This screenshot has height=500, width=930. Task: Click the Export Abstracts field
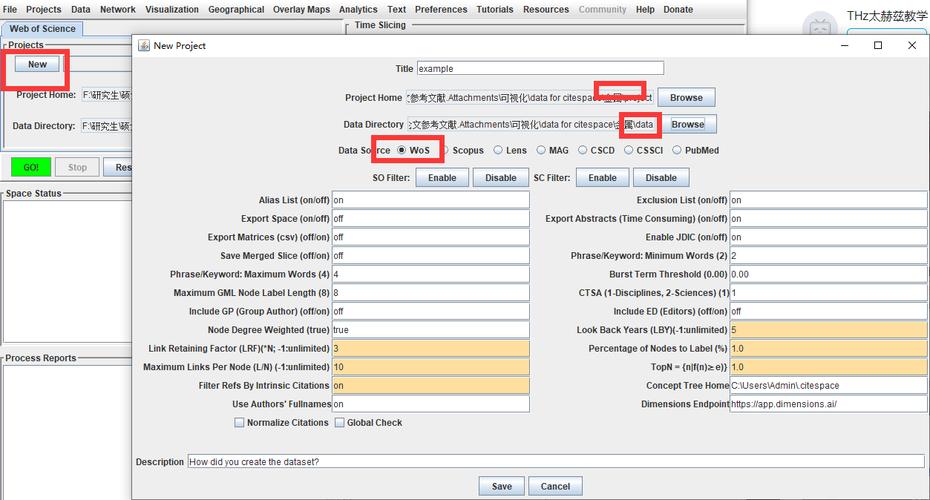829,218
